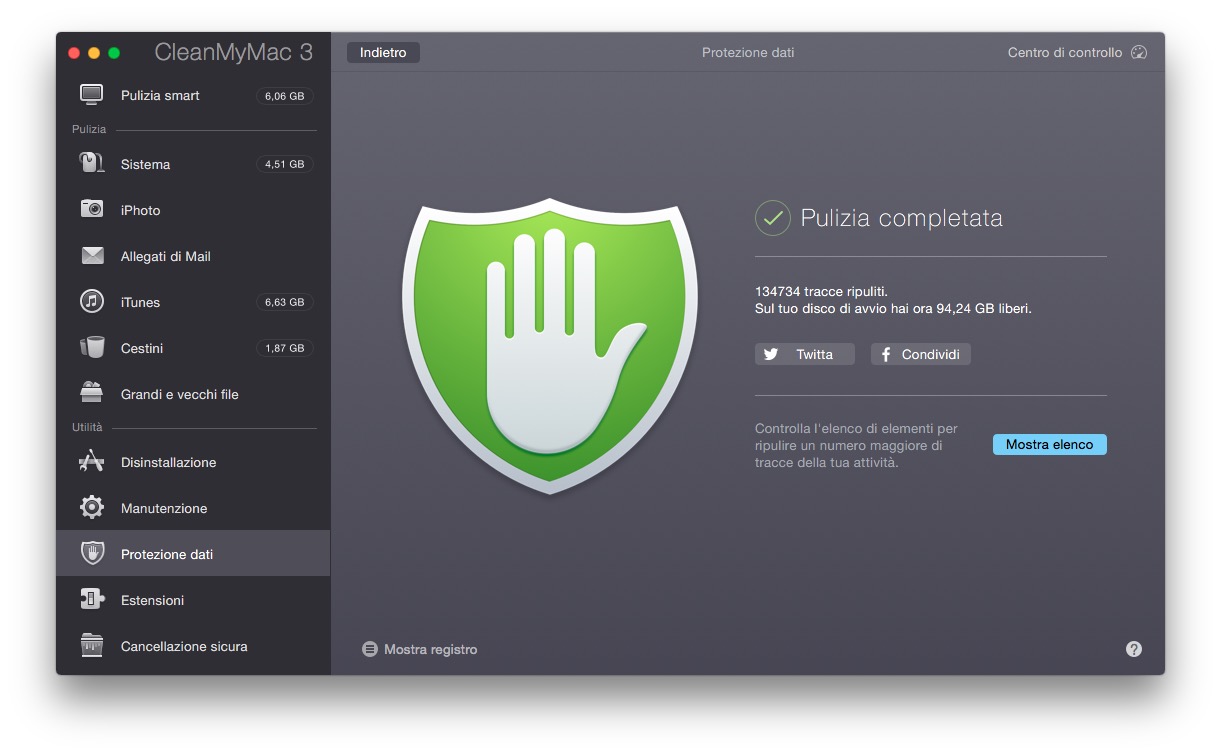The height and width of the screenshot is (755, 1221).
Task: Click the Manutenzione gear icon
Action: 92,507
